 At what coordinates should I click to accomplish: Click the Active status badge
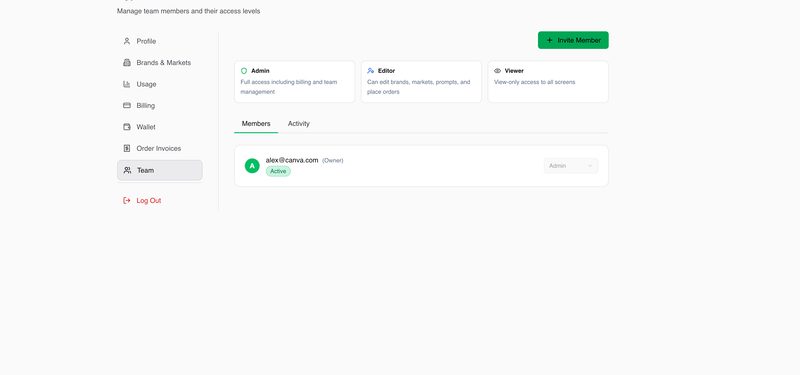pos(278,171)
